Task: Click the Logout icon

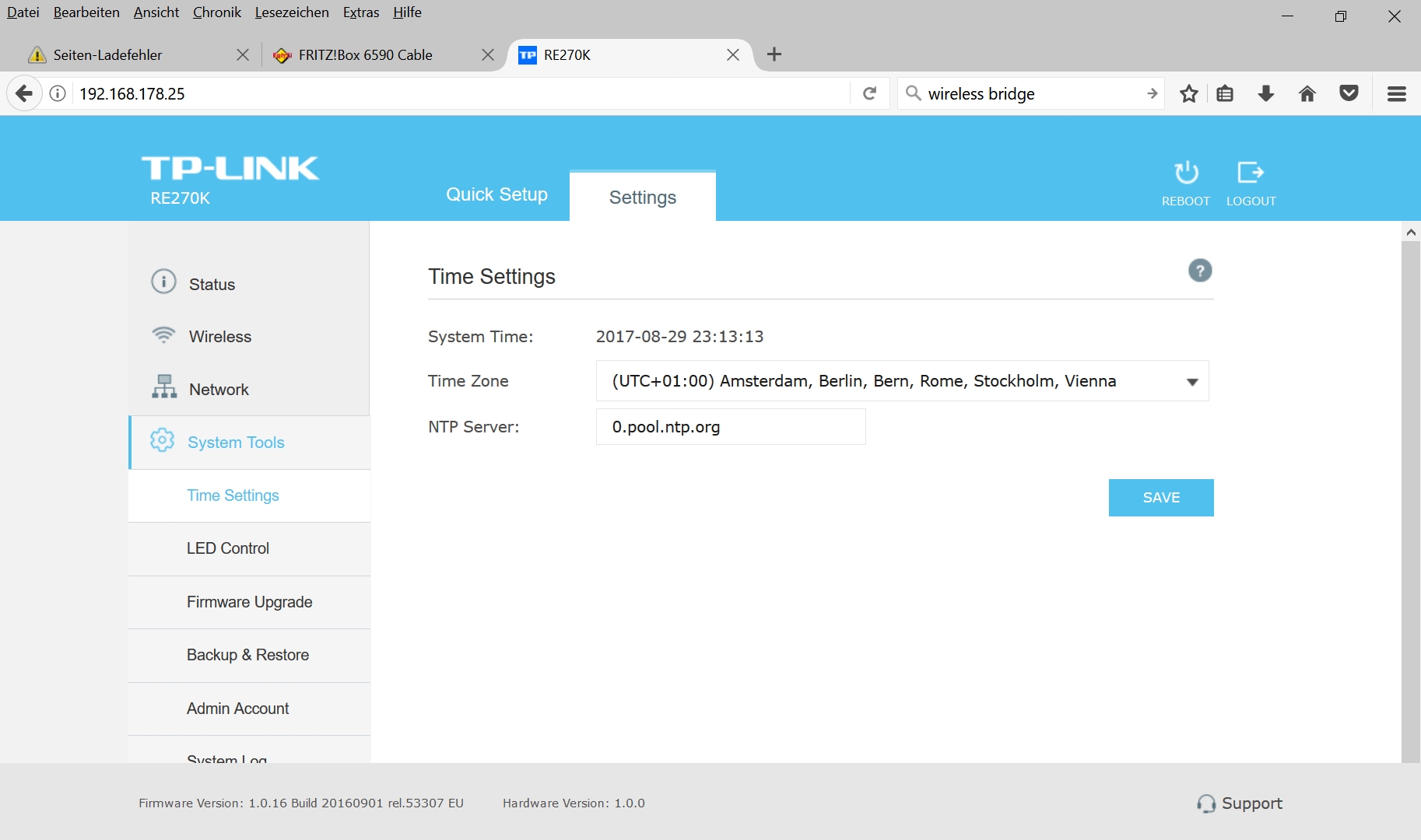Action: 1251,172
